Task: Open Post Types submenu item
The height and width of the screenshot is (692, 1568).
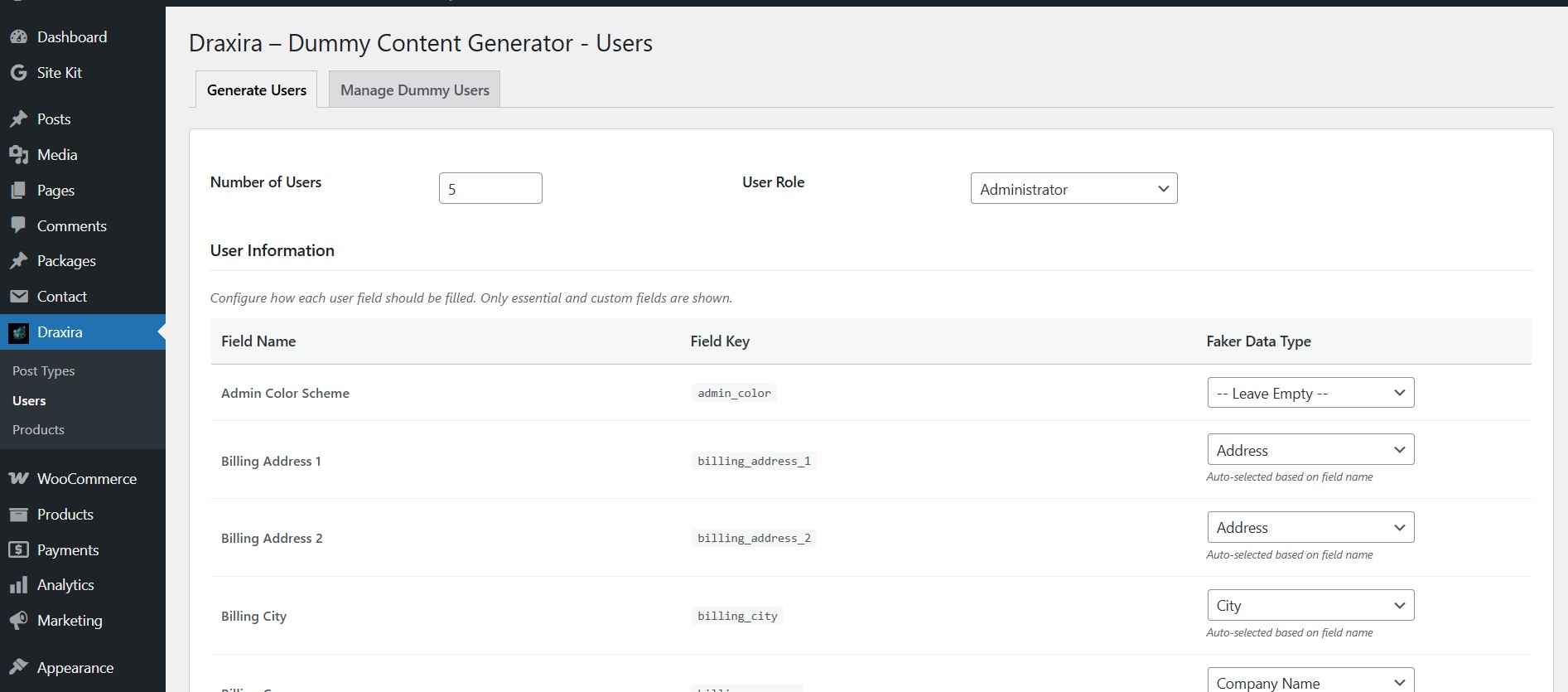Action: (44, 371)
